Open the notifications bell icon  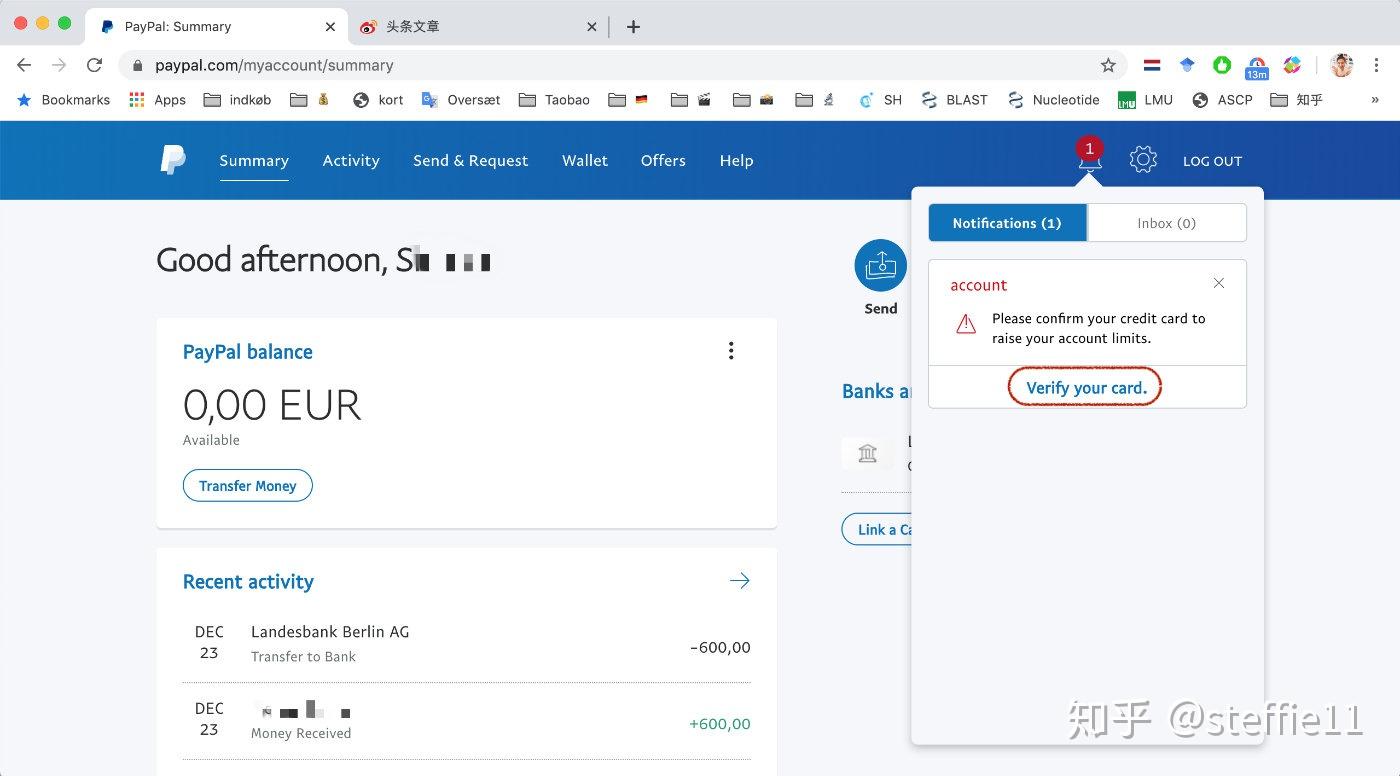point(1089,160)
